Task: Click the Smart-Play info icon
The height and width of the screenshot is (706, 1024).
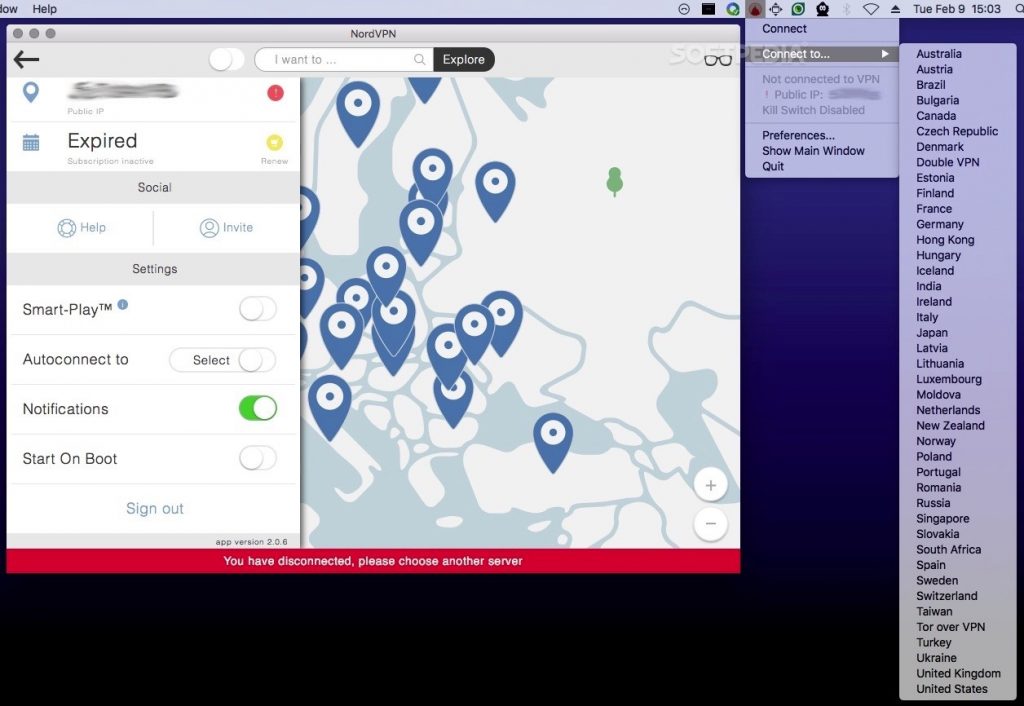Action: [123, 304]
